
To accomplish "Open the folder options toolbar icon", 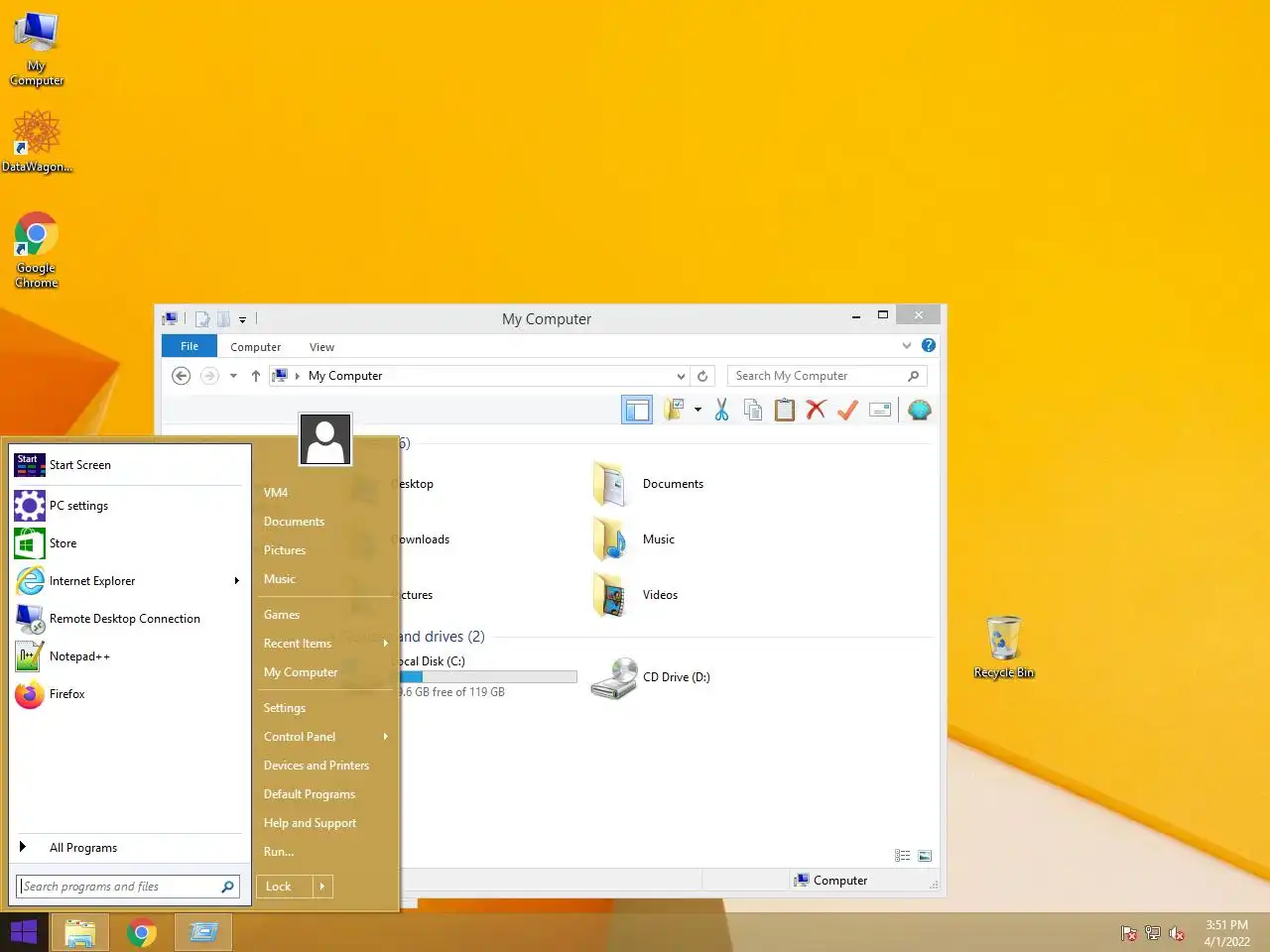I will tap(675, 410).
